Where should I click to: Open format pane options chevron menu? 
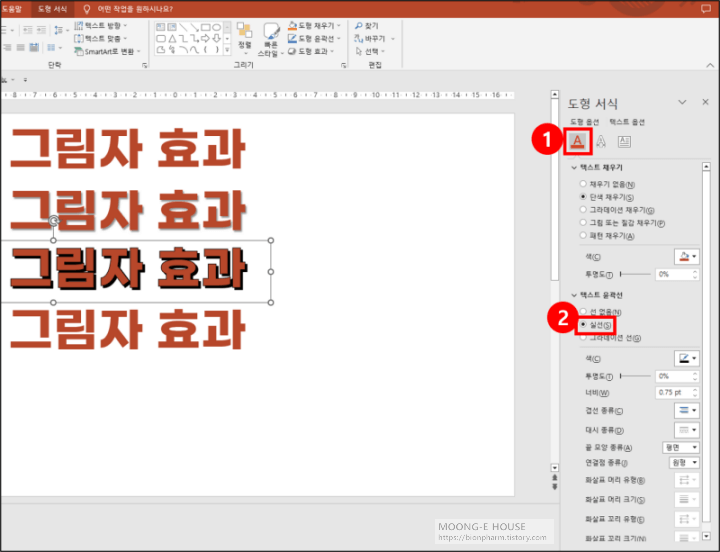682,102
